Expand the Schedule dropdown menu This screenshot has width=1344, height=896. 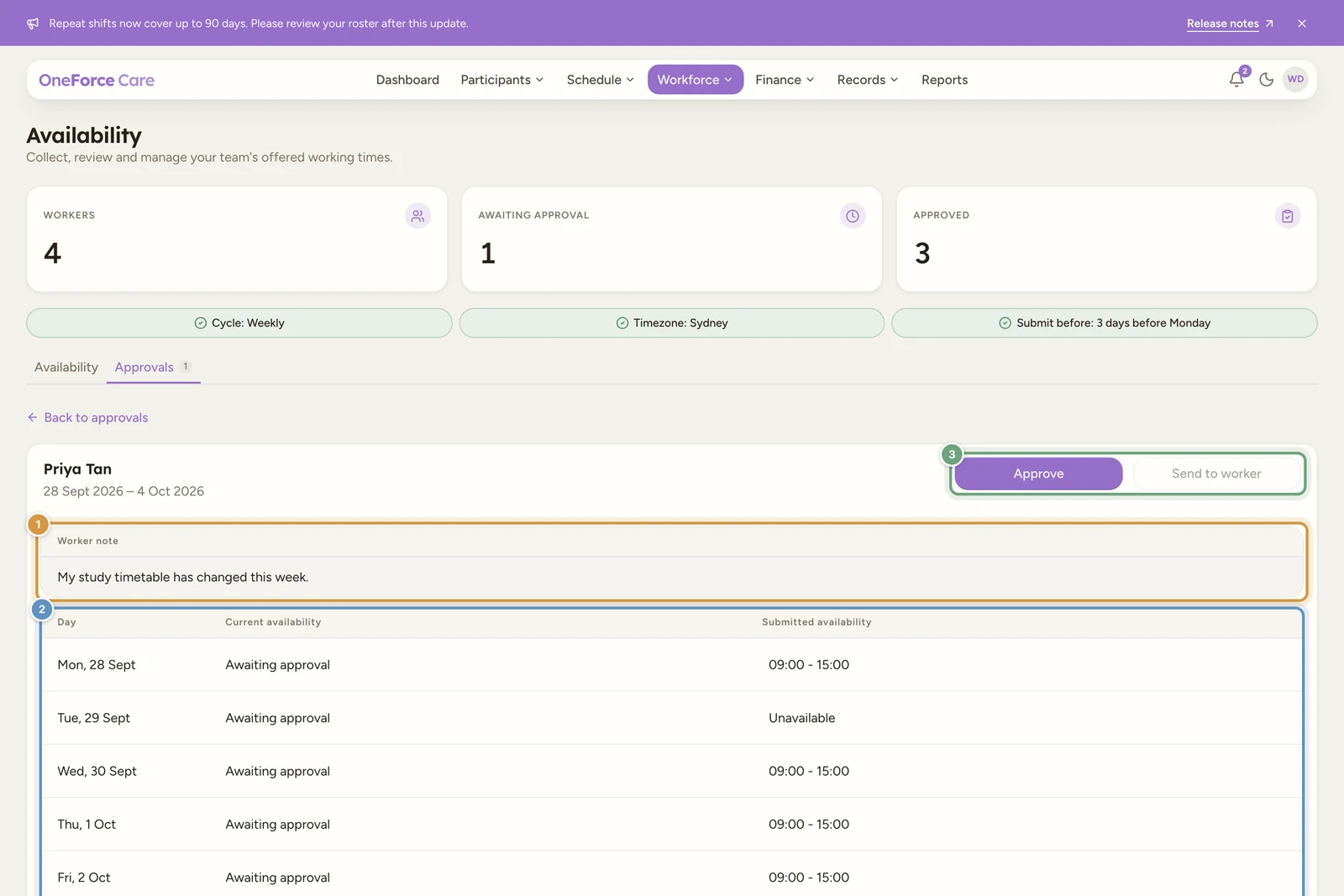(600, 80)
